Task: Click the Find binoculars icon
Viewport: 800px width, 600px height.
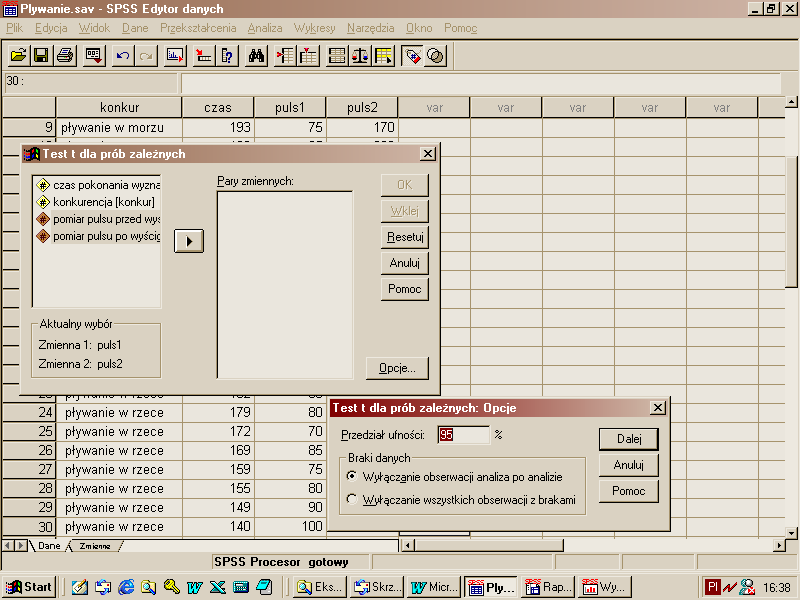Action: coord(256,56)
